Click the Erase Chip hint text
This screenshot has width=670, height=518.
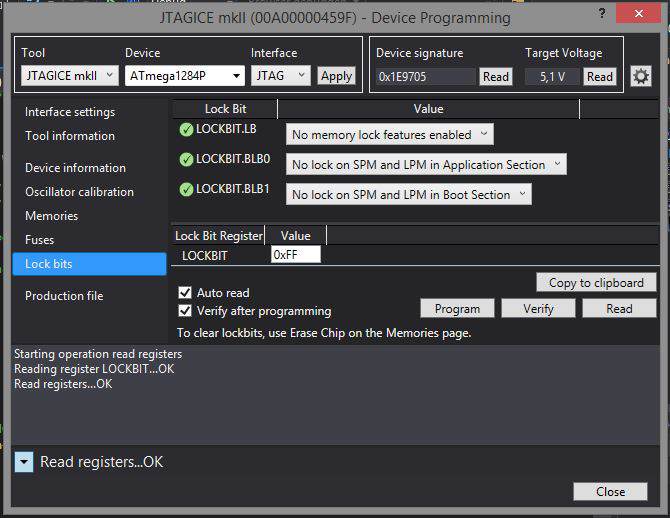click(x=324, y=333)
